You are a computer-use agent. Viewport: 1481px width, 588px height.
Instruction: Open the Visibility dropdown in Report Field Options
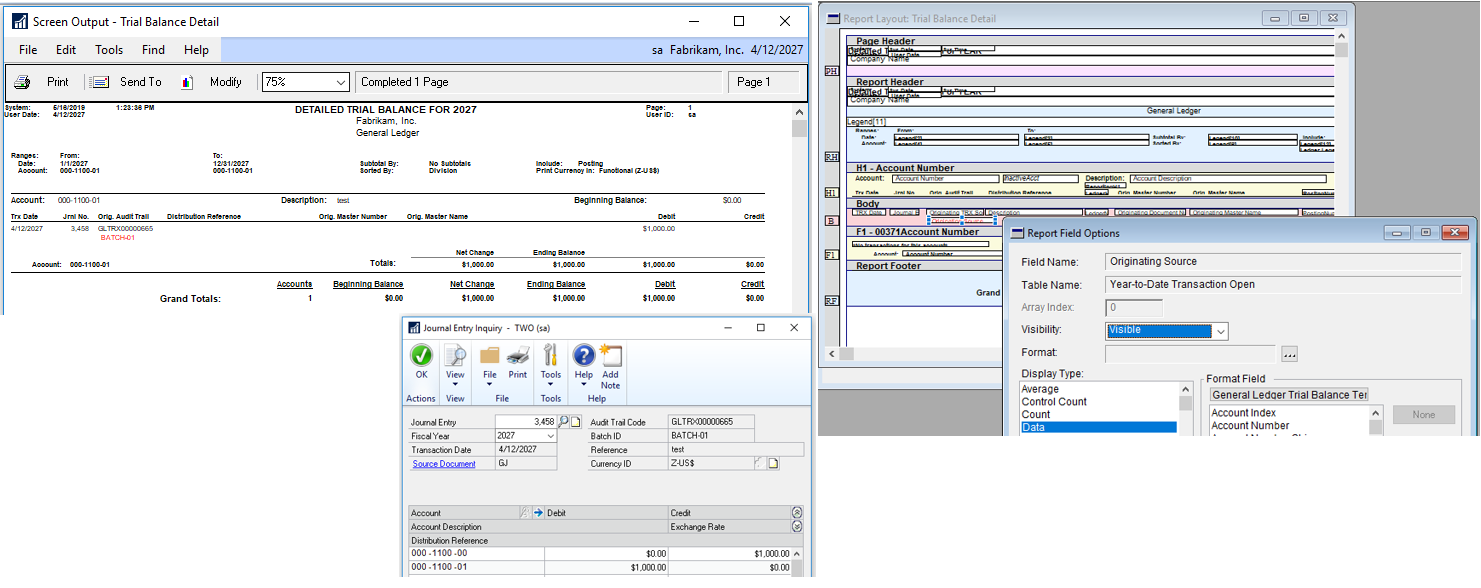[x=1221, y=331]
